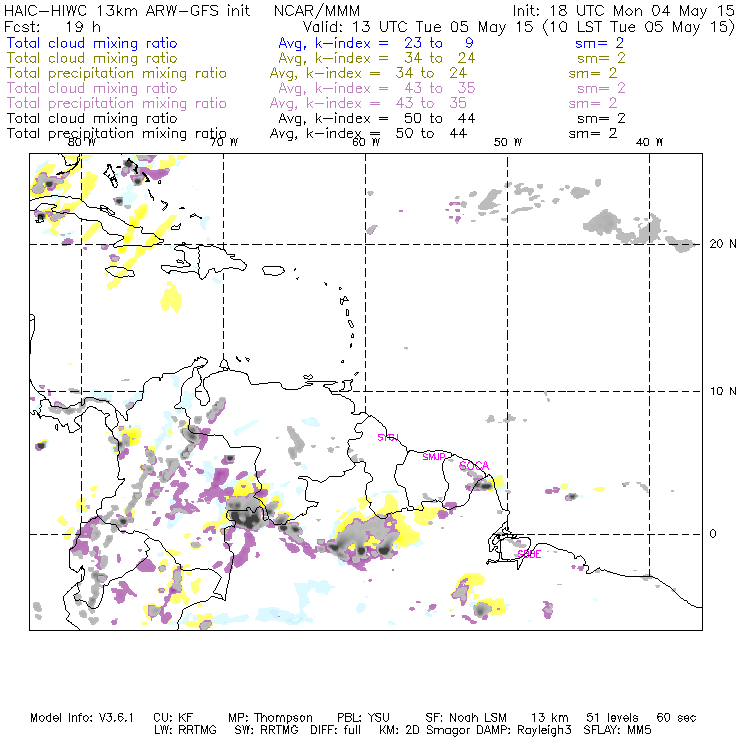Click the "LW: RRTMG" model setting

(185, 730)
